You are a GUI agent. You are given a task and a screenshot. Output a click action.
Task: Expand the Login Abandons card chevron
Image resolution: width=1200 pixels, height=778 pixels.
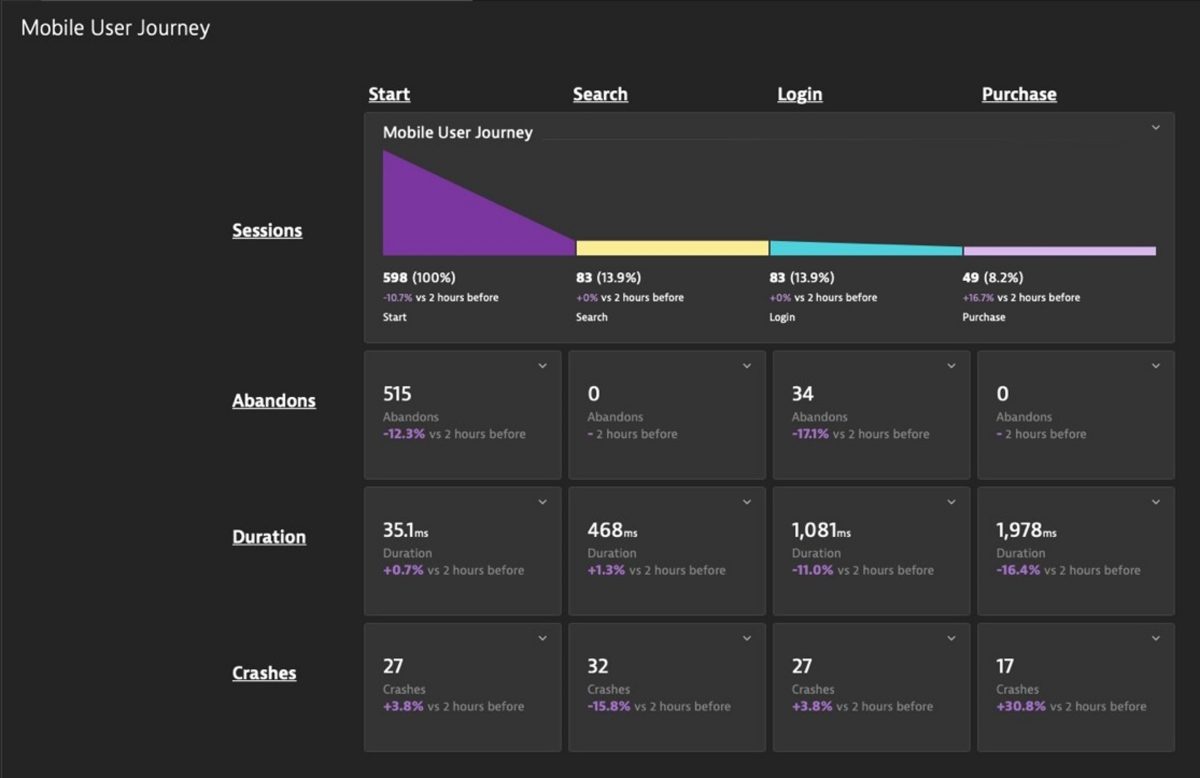coord(952,366)
